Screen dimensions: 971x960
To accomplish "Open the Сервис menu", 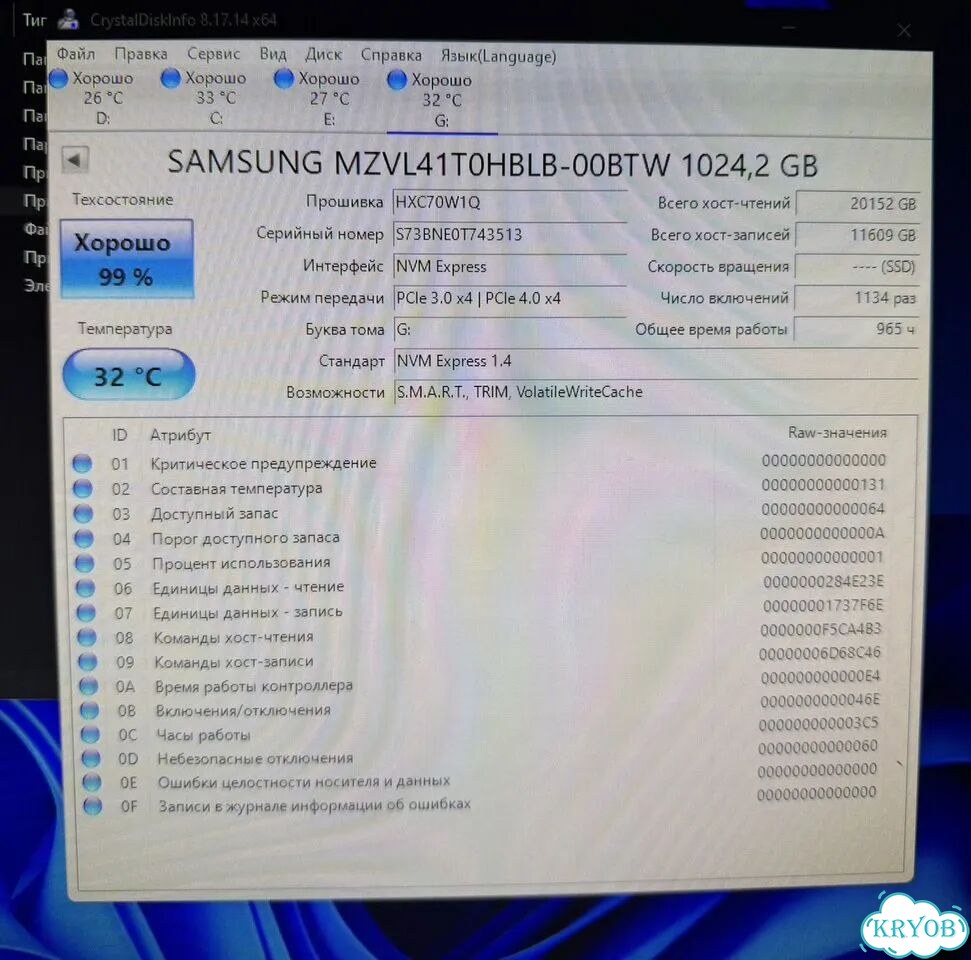I will tap(213, 55).
